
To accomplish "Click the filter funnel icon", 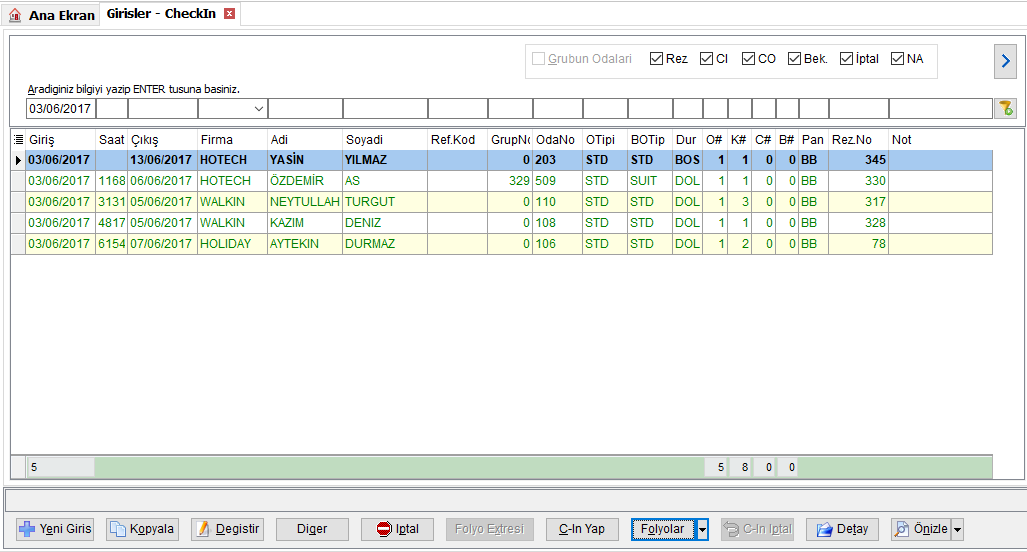I will pyautogui.click(x=1006, y=108).
